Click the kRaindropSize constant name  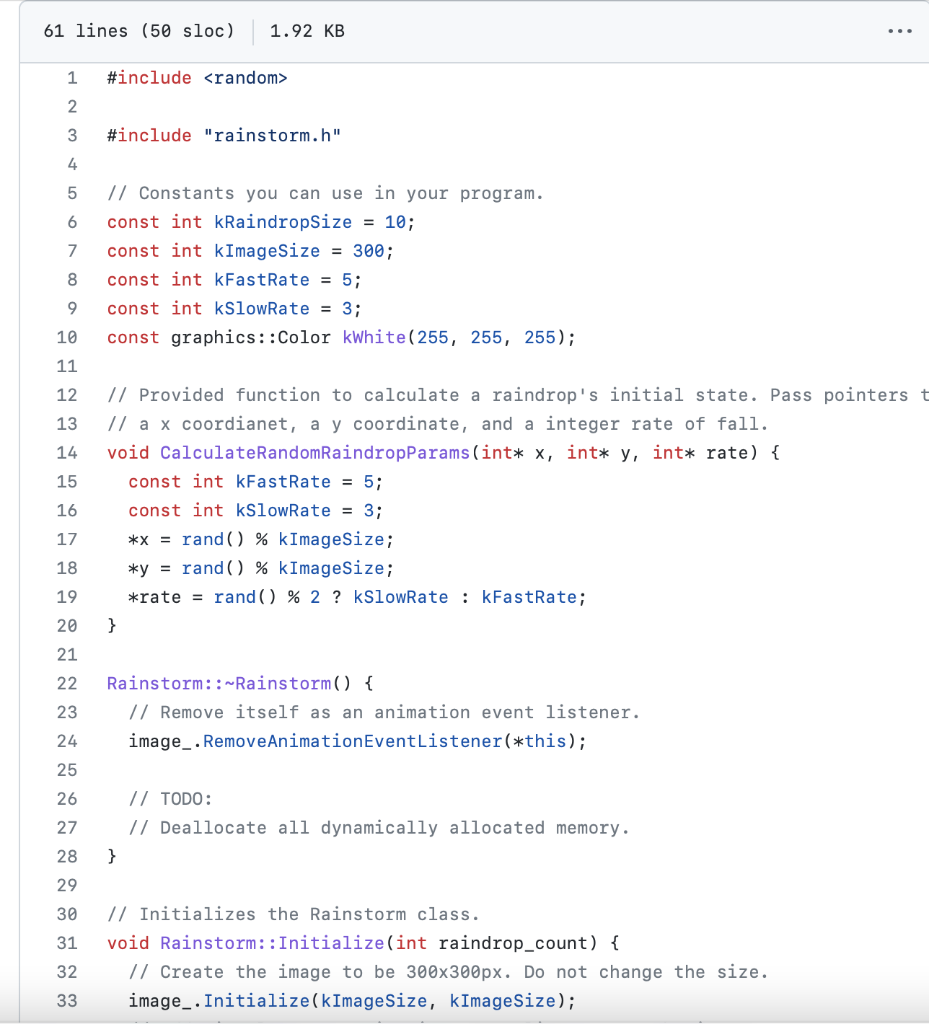click(283, 222)
